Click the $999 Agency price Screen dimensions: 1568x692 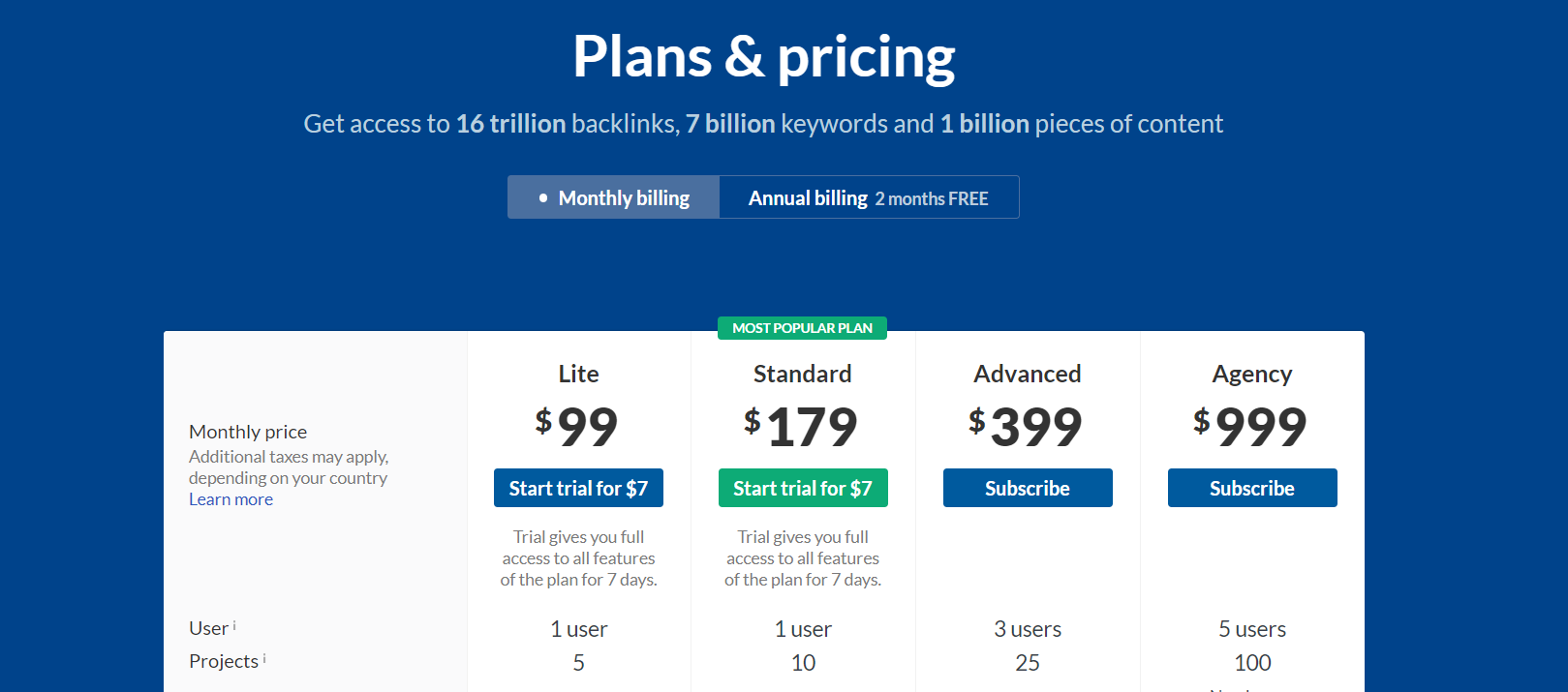(x=1252, y=426)
